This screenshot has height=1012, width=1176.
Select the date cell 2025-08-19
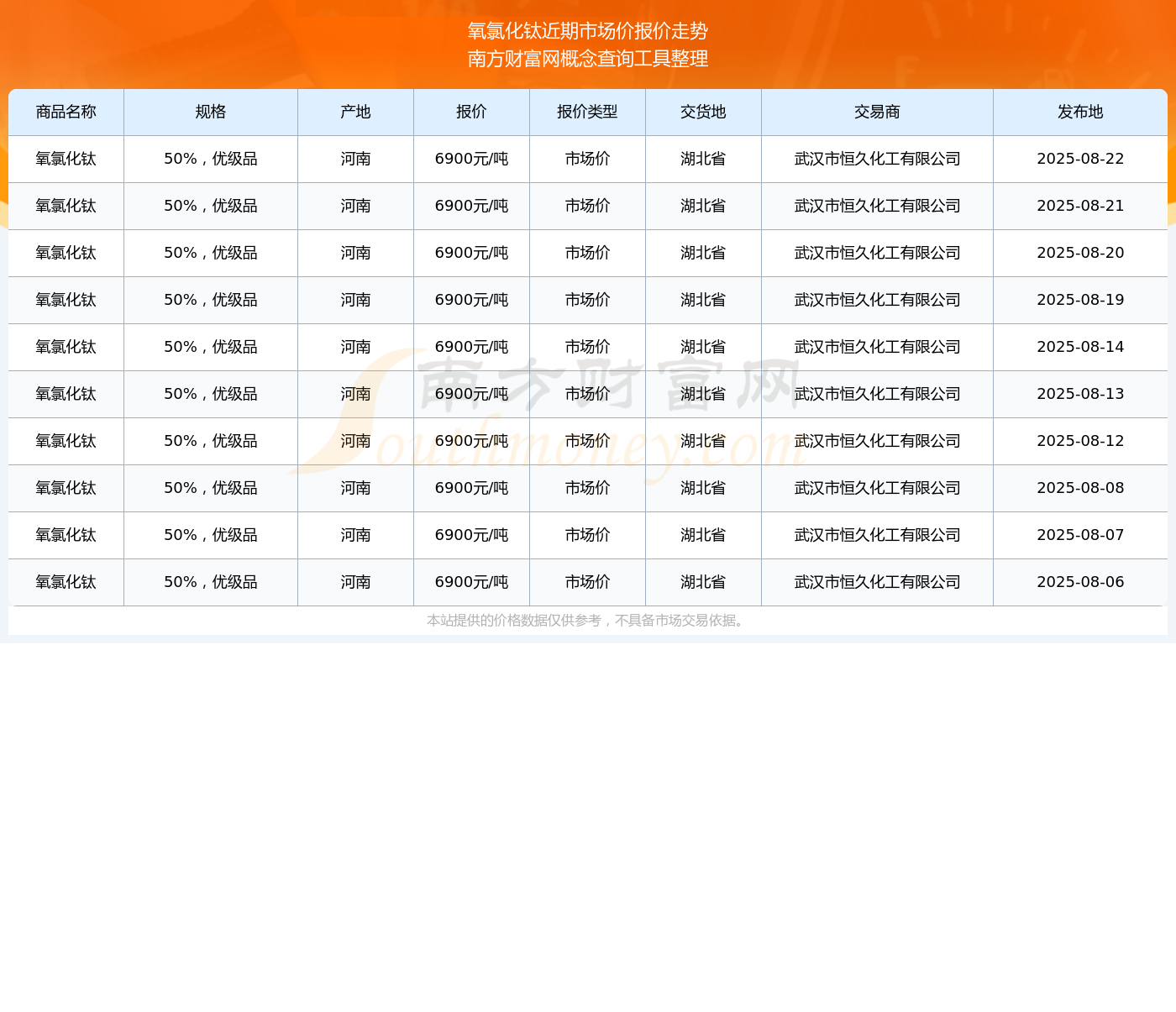(1080, 300)
